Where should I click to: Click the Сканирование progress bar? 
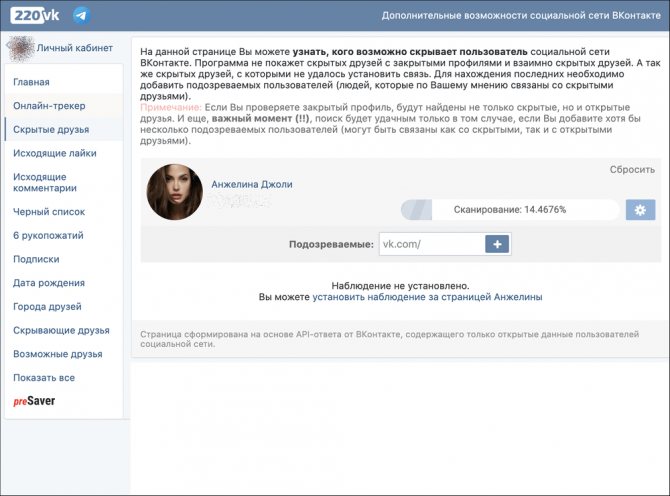510,210
